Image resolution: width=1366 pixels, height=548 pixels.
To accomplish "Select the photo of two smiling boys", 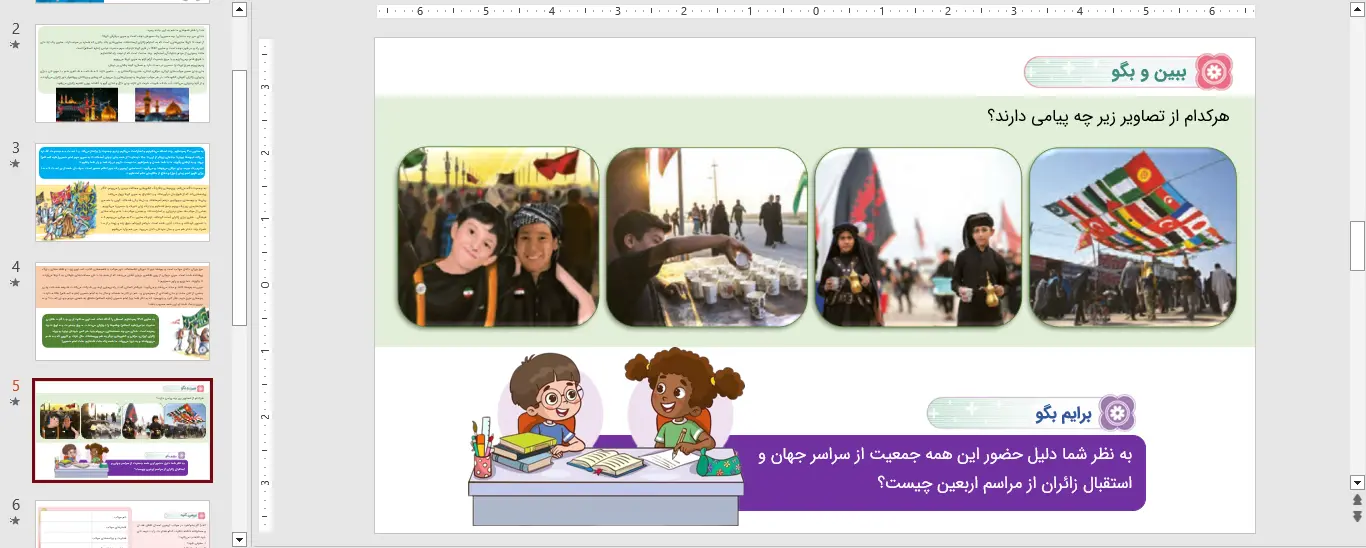I will (498, 237).
